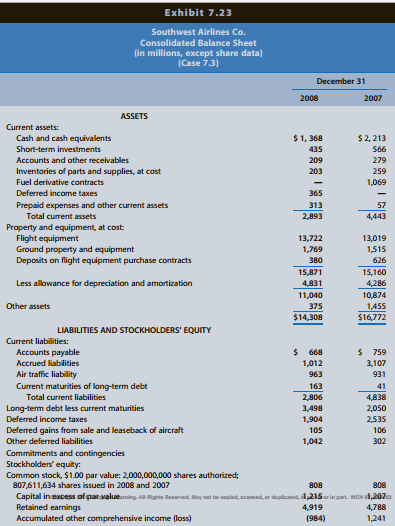The height and width of the screenshot is (526, 395).
Task: Select net property value '10,874'
Action: tap(374, 296)
